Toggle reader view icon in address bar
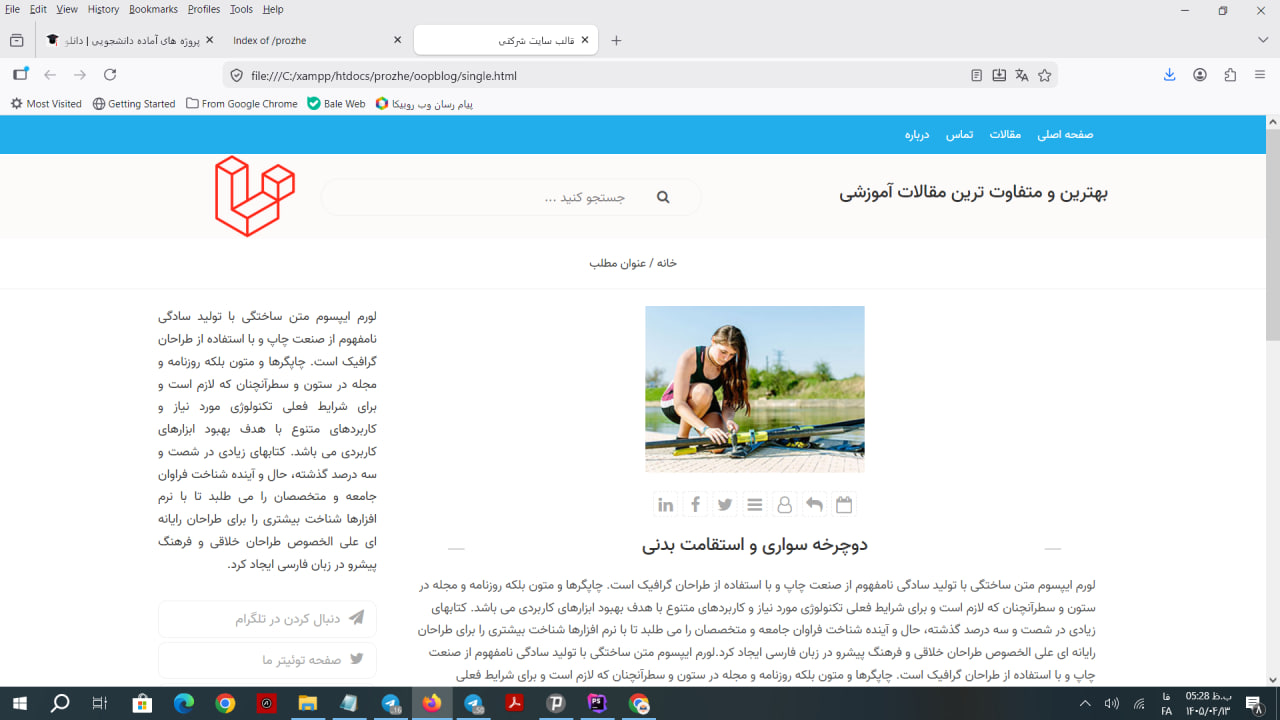Image resolution: width=1280 pixels, height=720 pixels. coord(977,75)
